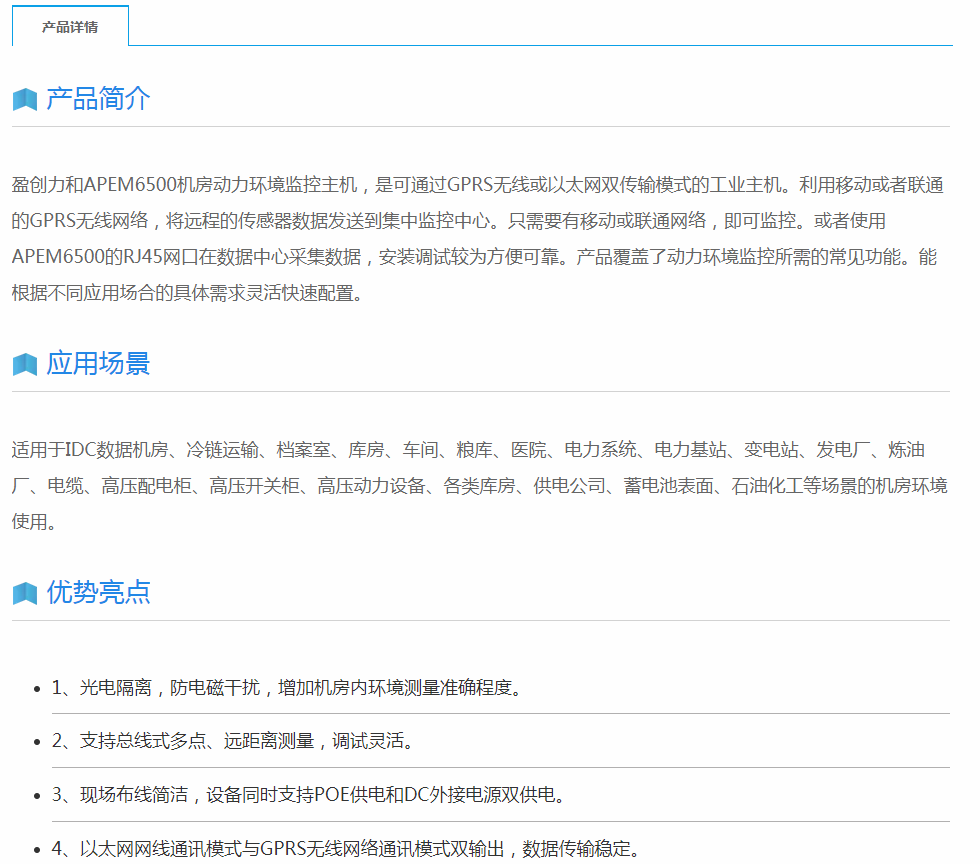This screenshot has width=980, height=864.
Task: Select the 应用场景 heading text
Action: click(98, 363)
